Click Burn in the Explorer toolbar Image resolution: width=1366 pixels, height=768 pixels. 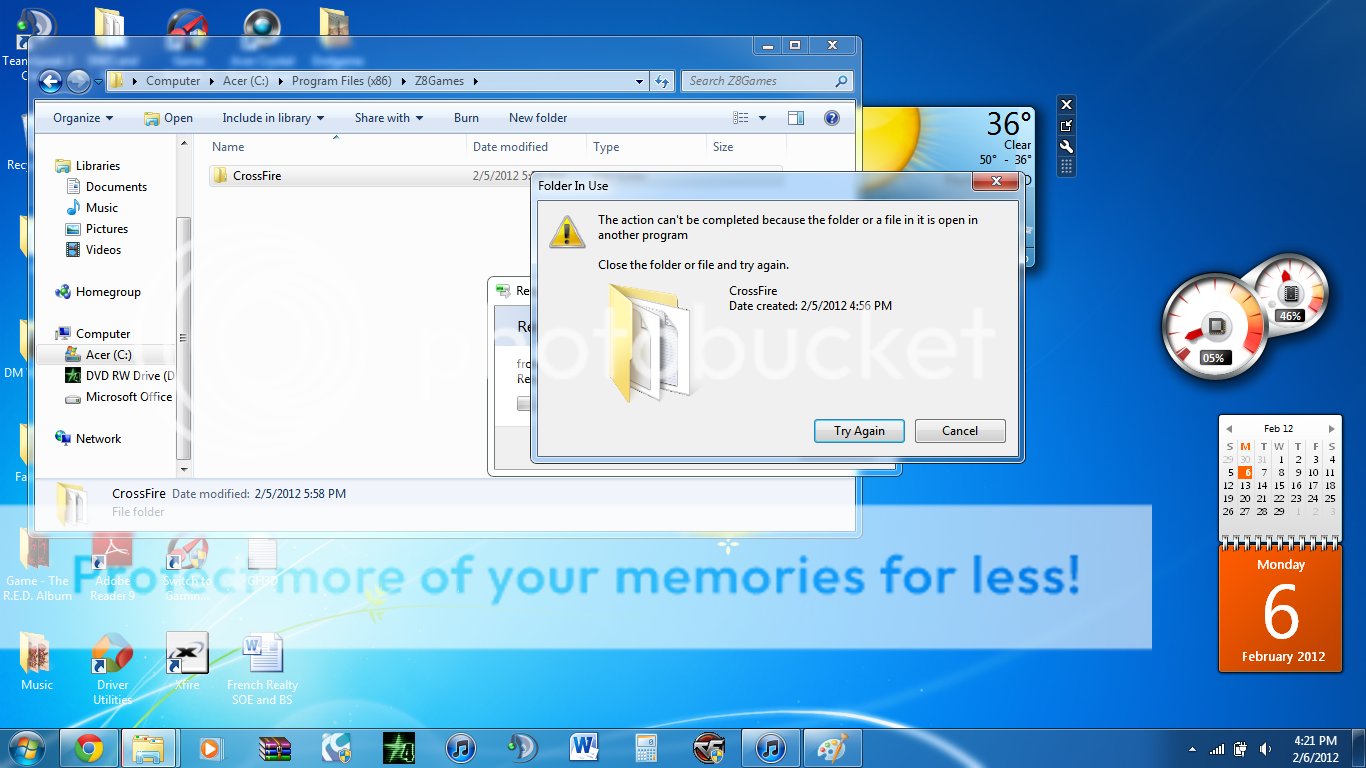(466, 118)
